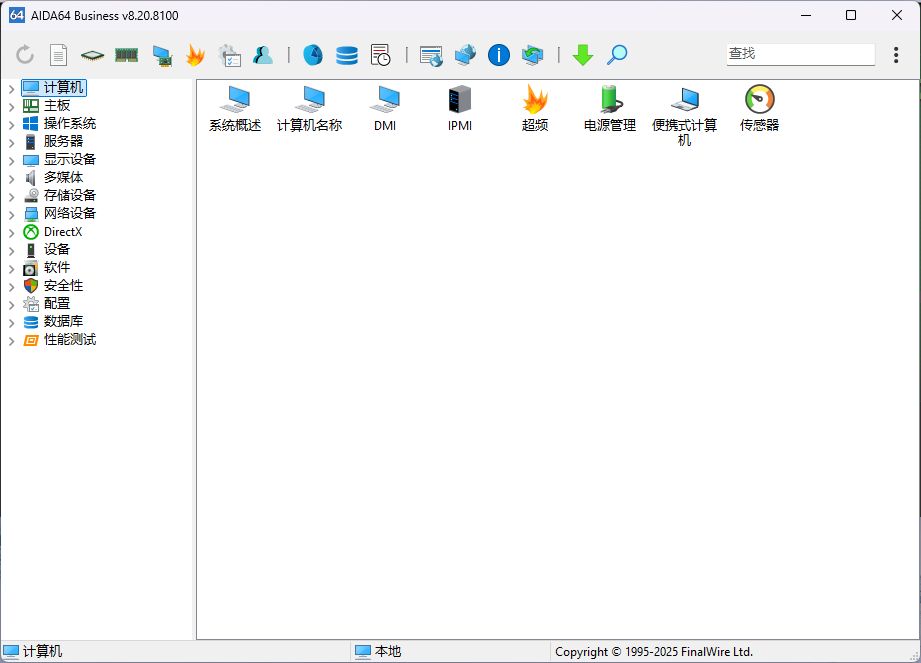Expand the 主板 tree node

coord(11,104)
